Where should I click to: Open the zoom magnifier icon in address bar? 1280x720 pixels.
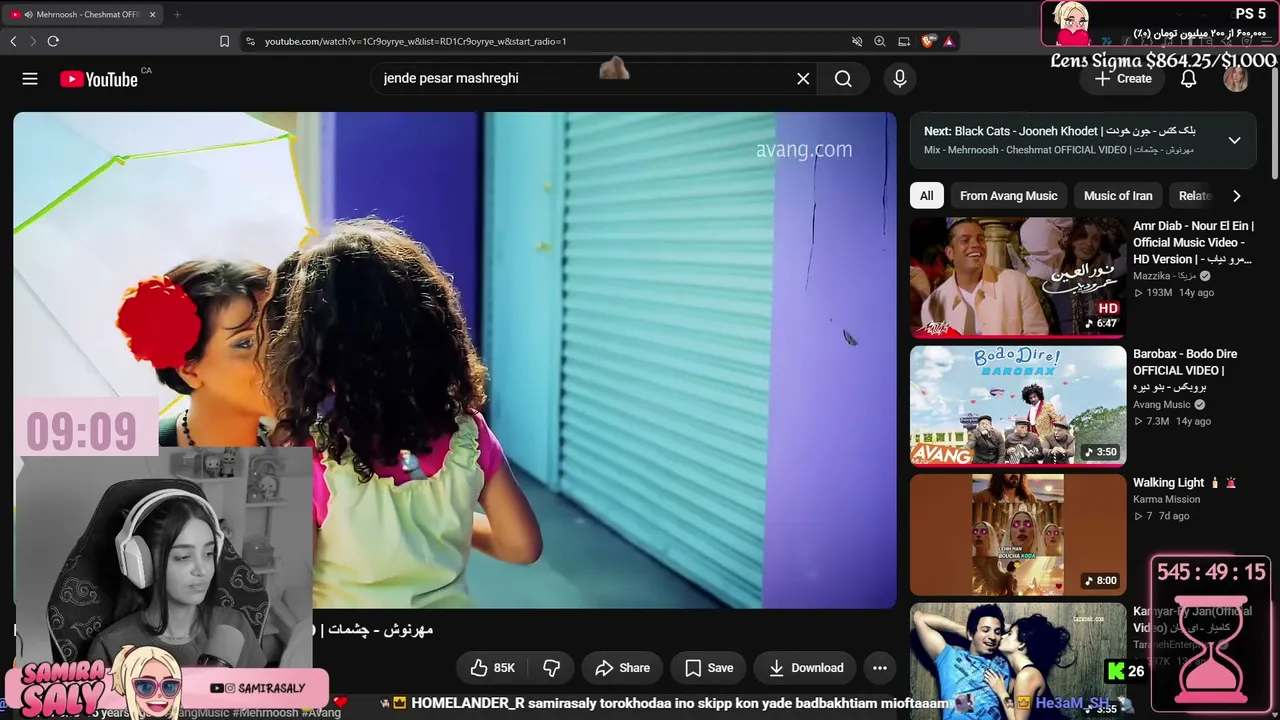click(x=880, y=41)
